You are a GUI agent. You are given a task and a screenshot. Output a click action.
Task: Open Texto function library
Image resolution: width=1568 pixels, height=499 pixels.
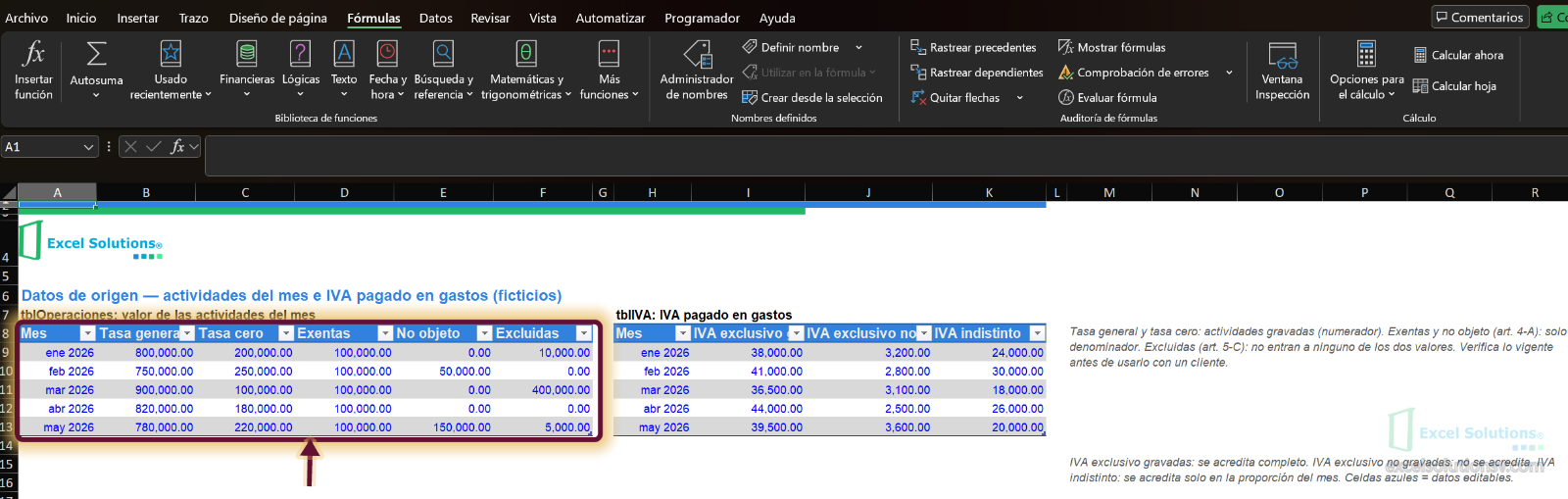(x=344, y=71)
